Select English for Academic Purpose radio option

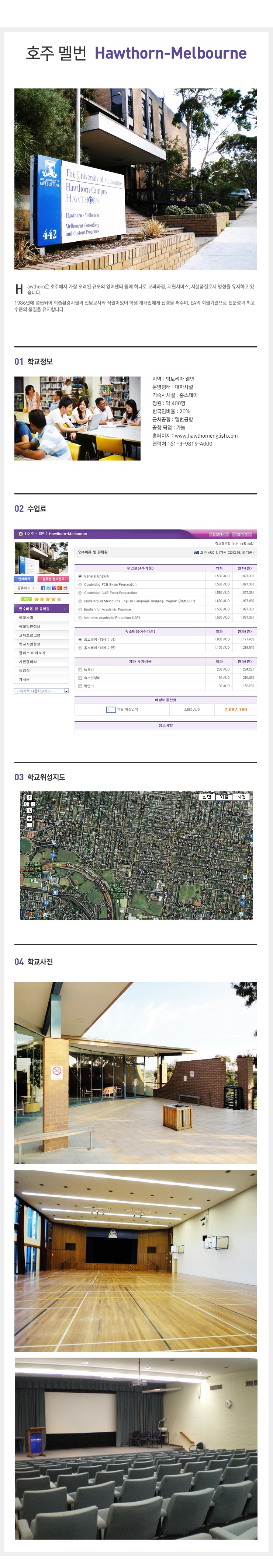tap(80, 609)
